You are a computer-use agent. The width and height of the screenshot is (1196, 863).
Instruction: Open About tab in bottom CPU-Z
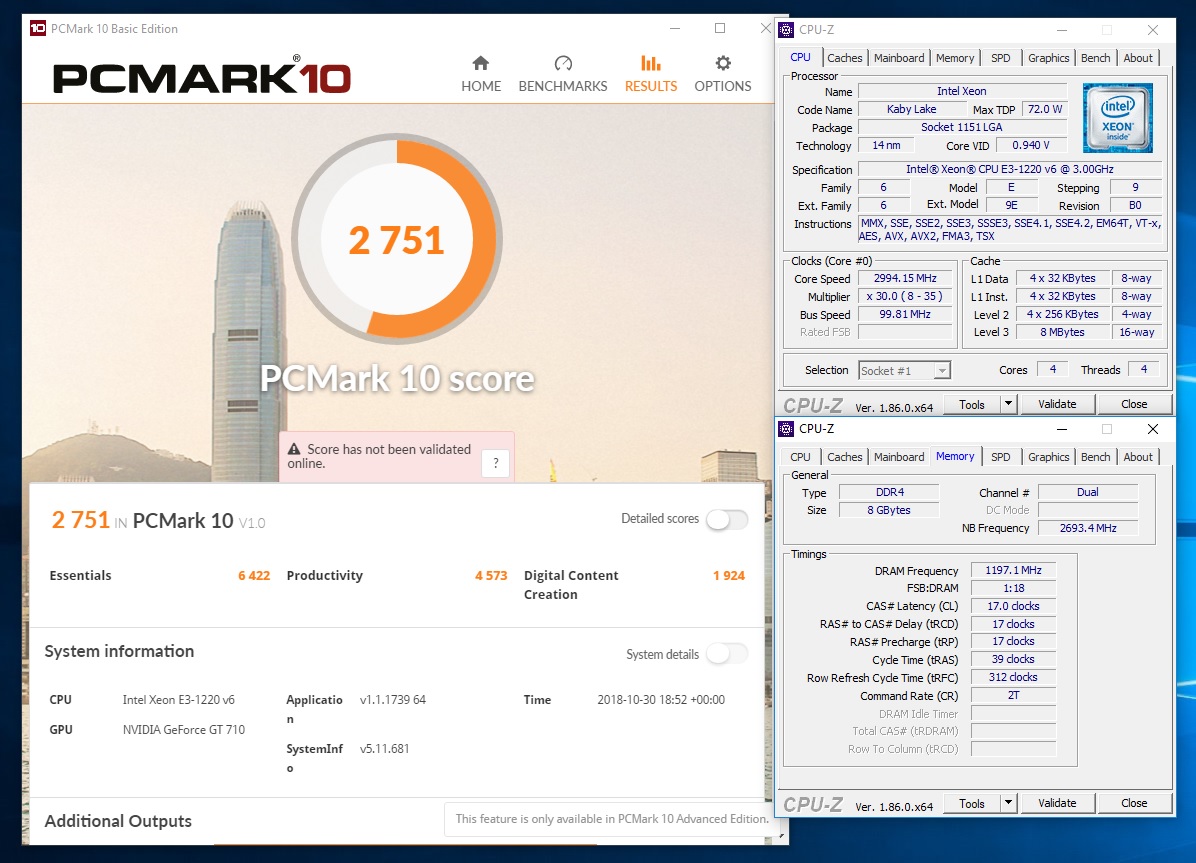coord(1138,457)
